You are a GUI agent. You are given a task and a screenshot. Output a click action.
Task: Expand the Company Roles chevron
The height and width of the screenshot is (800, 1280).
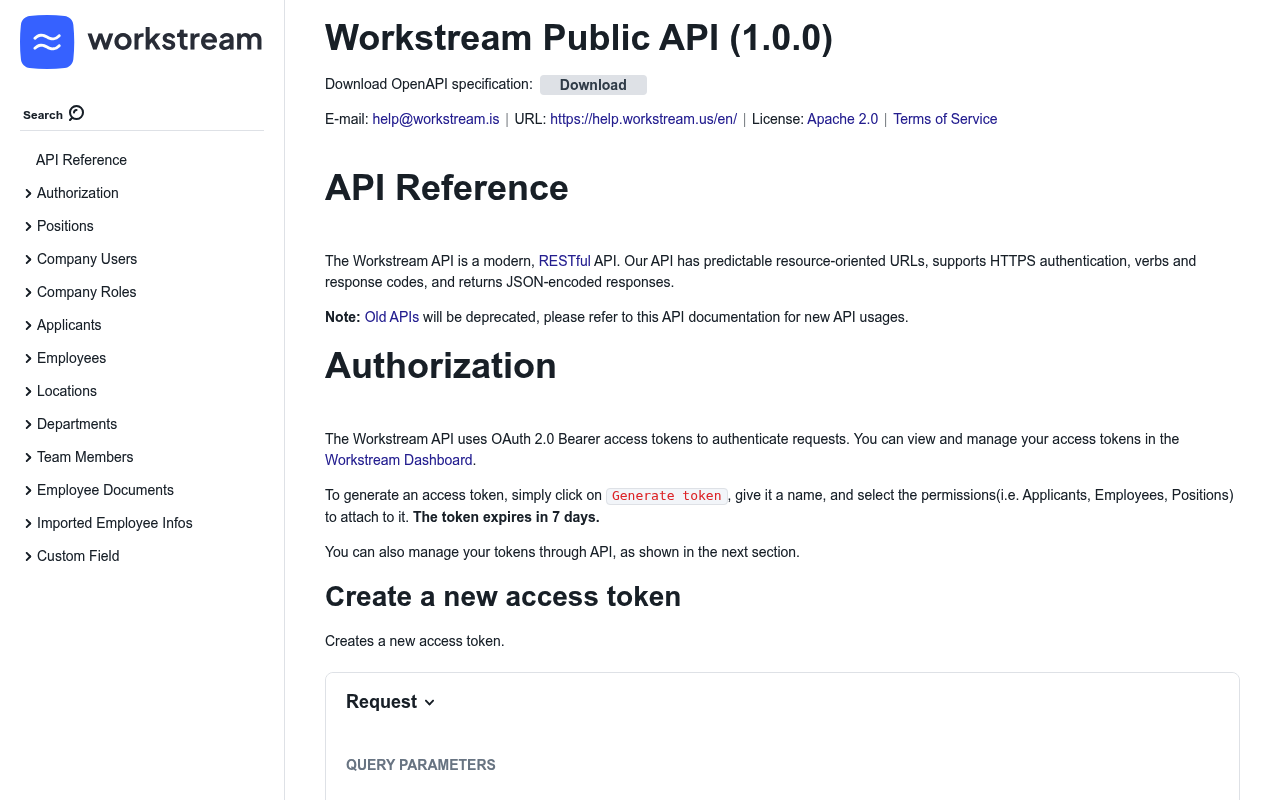click(28, 293)
